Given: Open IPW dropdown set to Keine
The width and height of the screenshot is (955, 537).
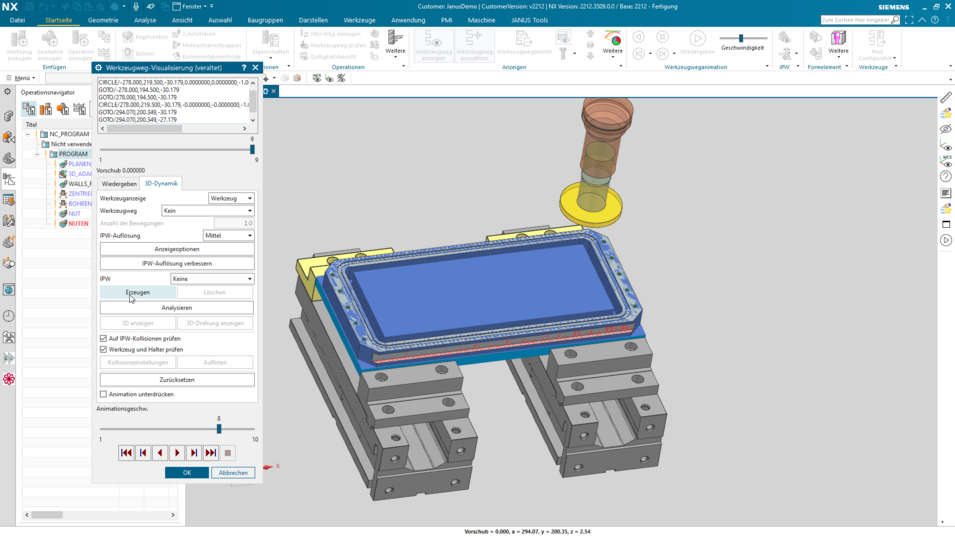Looking at the screenshot, I should 212,279.
